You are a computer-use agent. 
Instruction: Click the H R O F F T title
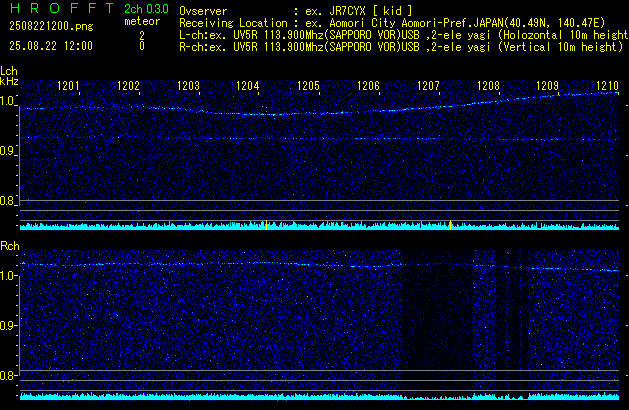click(62, 8)
